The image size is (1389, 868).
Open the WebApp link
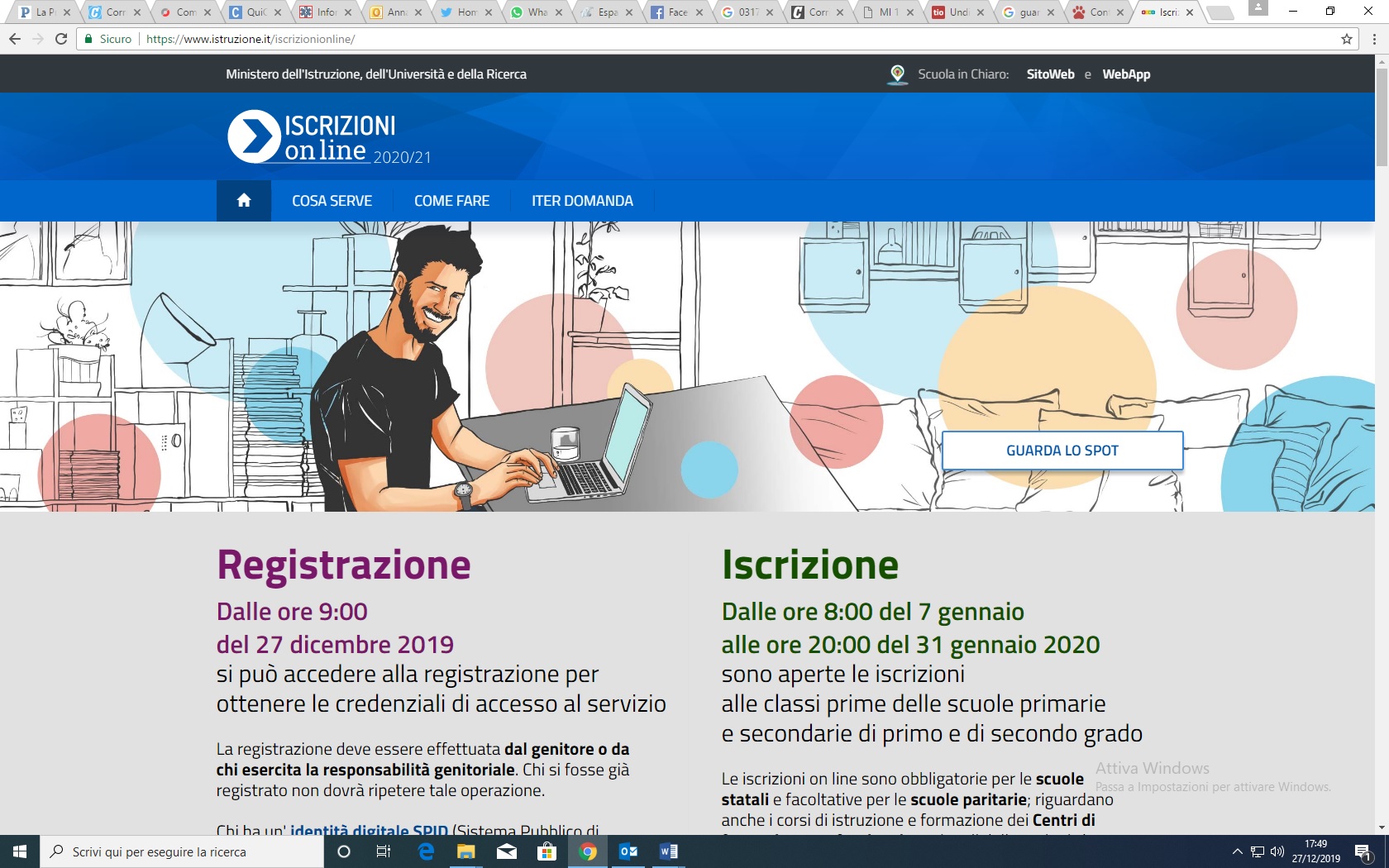(1126, 74)
